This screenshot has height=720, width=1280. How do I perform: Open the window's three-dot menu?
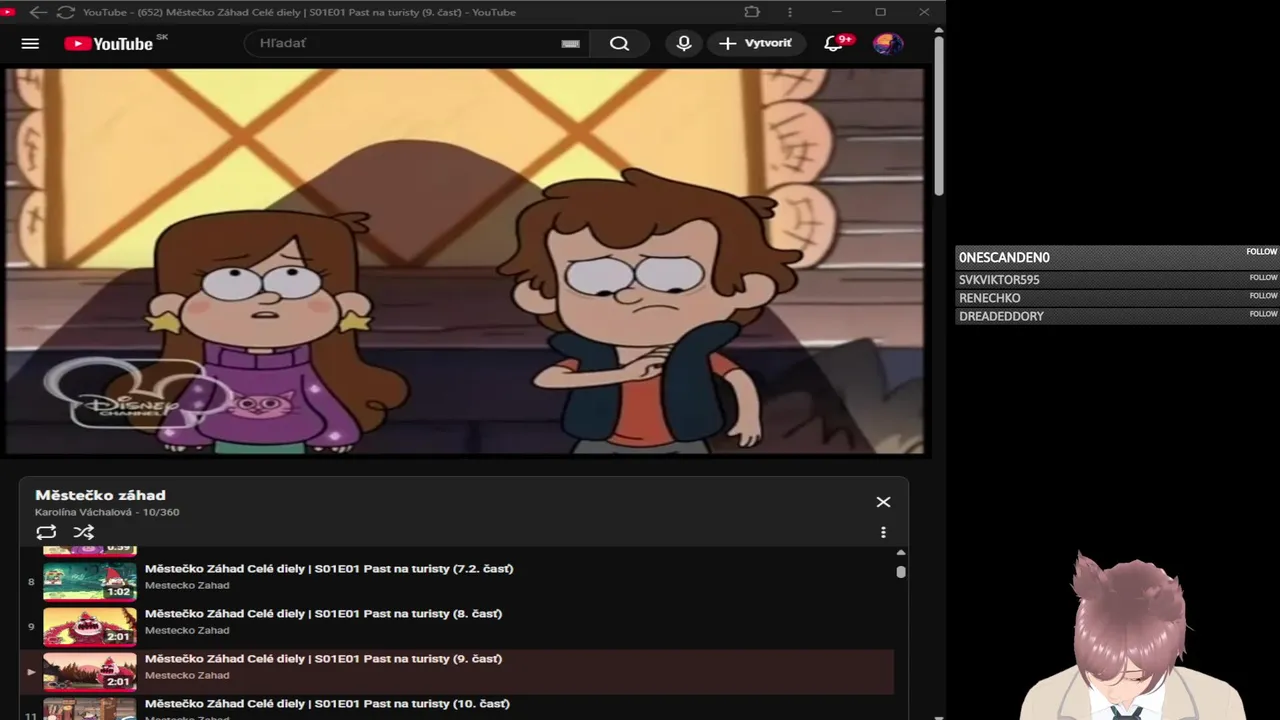(x=790, y=12)
